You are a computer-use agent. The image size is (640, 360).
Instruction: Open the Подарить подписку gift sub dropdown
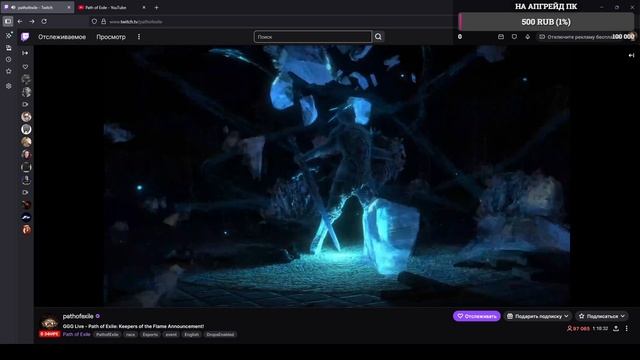tap(538, 316)
